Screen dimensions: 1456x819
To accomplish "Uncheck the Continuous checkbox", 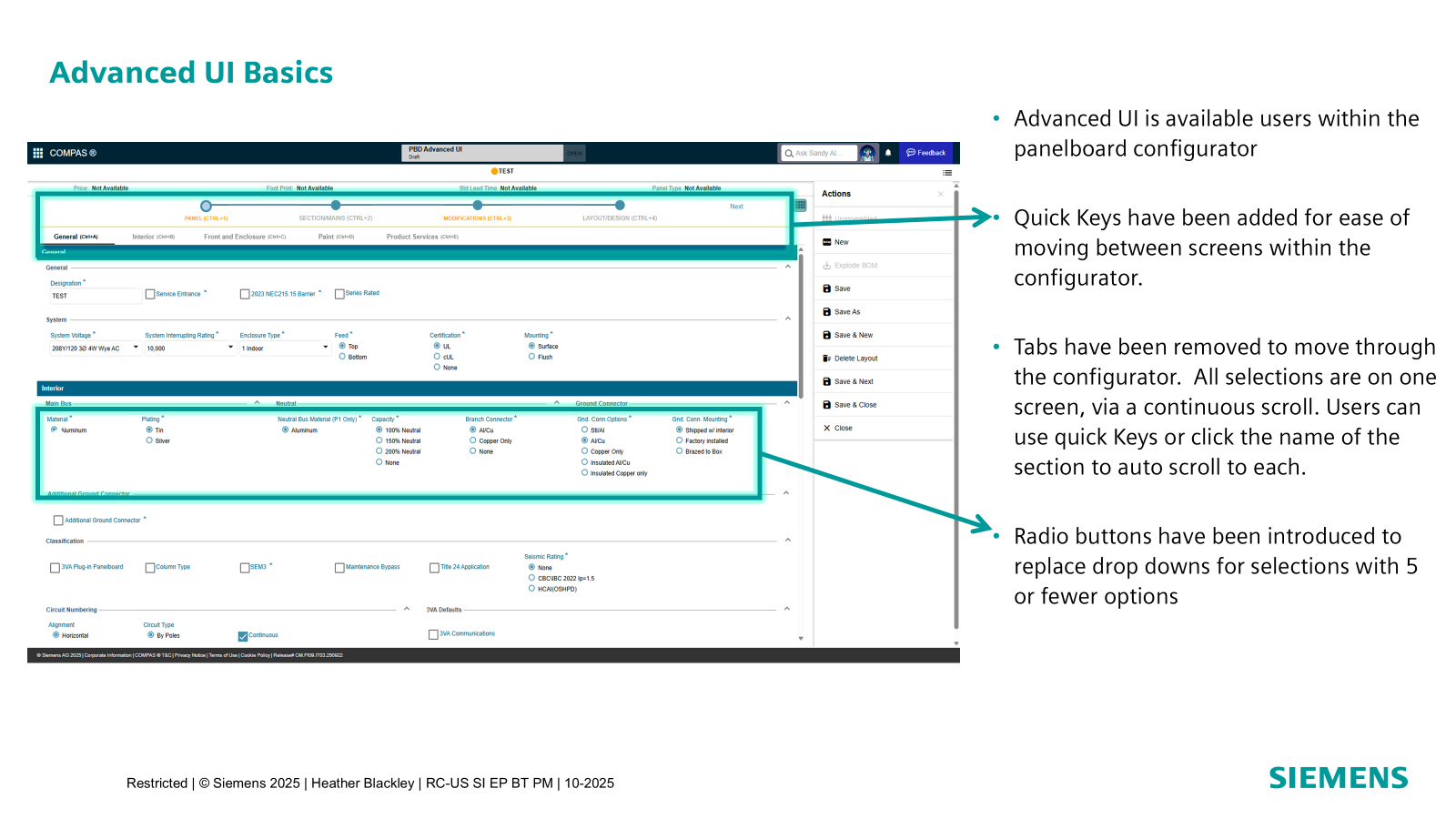I will [243, 636].
